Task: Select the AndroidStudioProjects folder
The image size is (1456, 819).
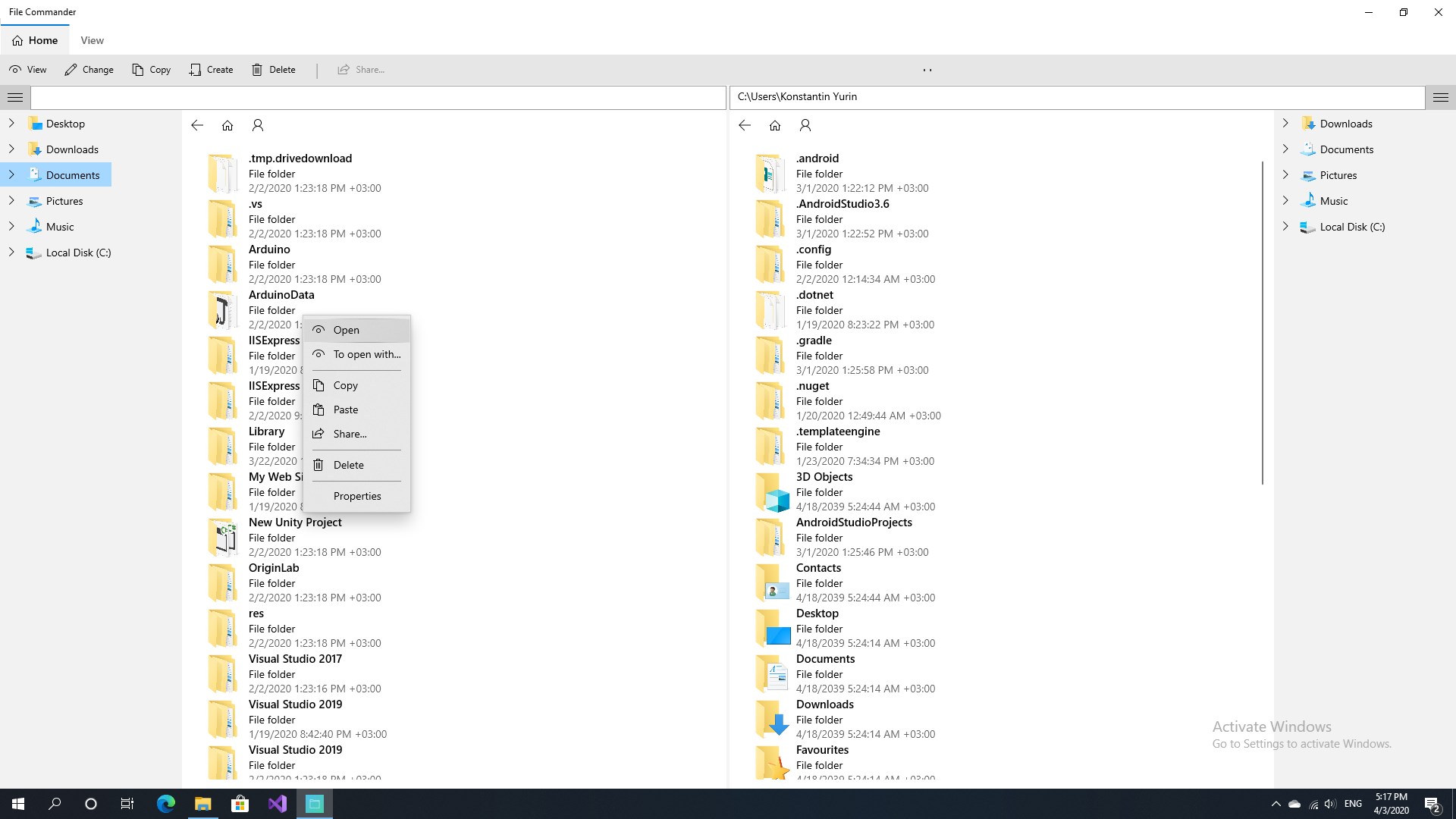Action: click(853, 522)
